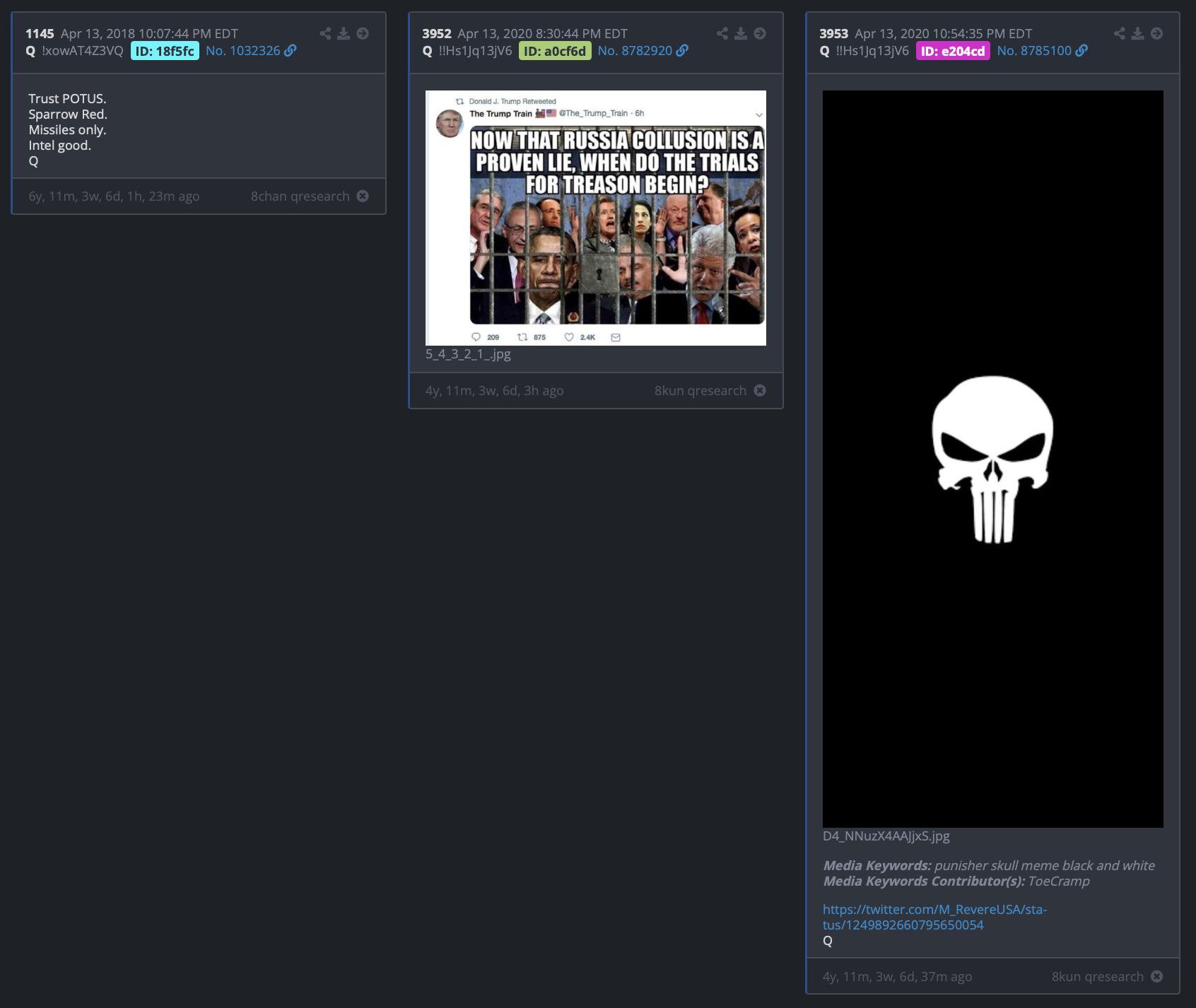This screenshot has height=1008, width=1196.
Task: Click tripcode !xowAT4Z3VQ
Action: 83,51
